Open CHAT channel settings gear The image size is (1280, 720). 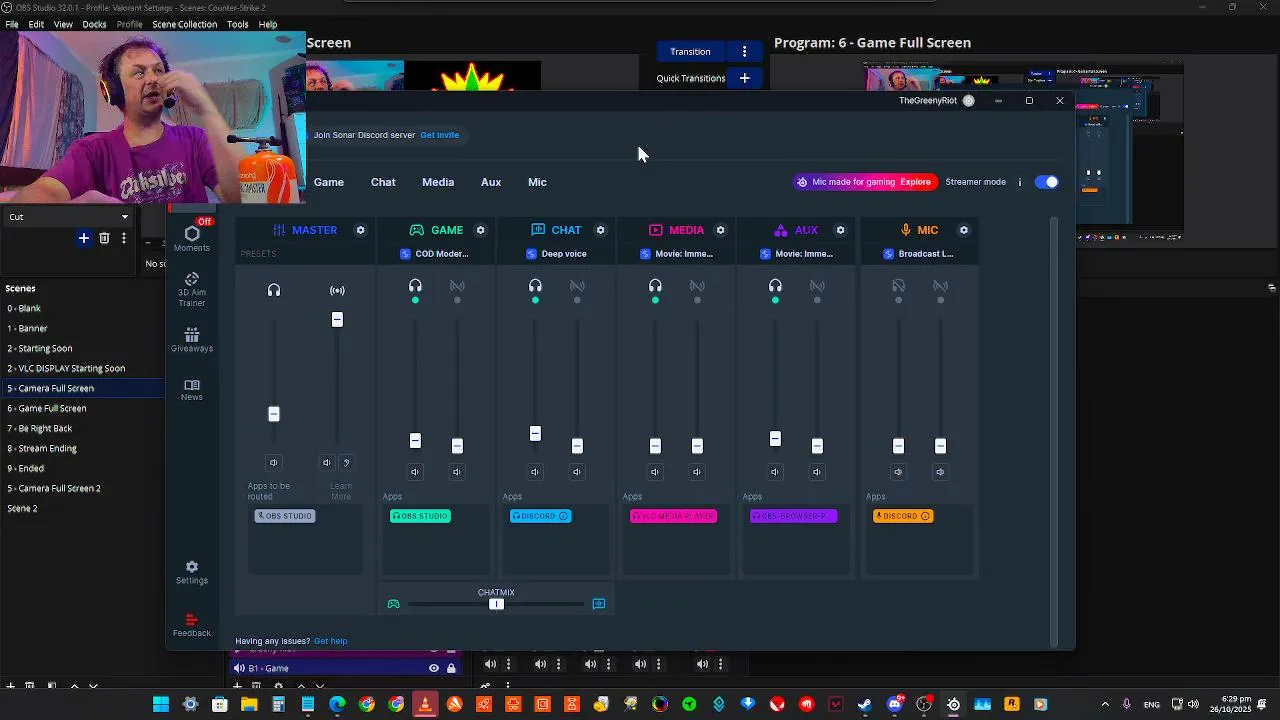[x=600, y=230]
